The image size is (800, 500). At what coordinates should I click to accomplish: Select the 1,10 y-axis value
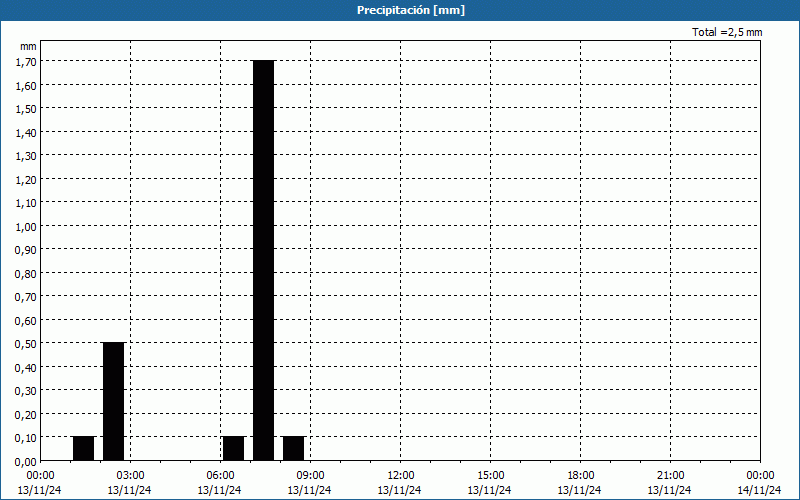coord(26,203)
